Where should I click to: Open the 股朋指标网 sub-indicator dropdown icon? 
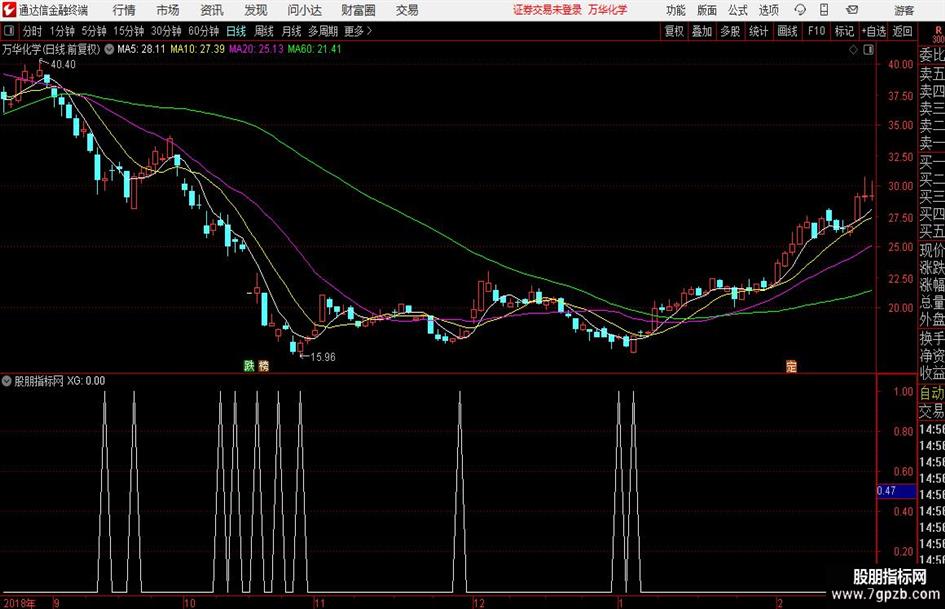pyautogui.click(x=7, y=381)
